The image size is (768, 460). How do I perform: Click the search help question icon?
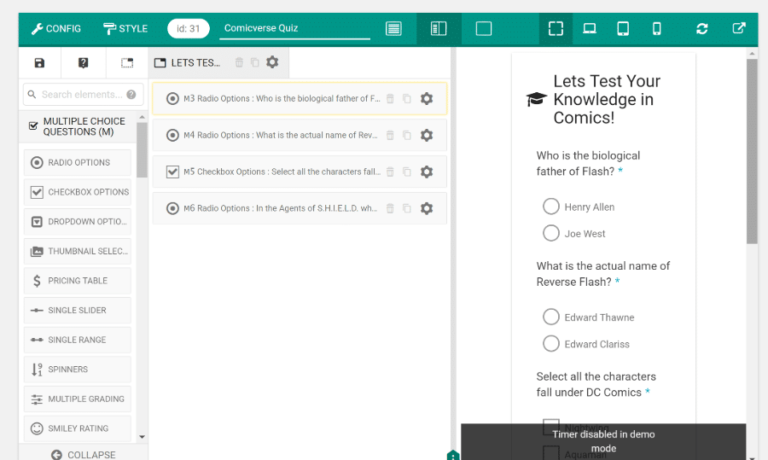click(131, 95)
